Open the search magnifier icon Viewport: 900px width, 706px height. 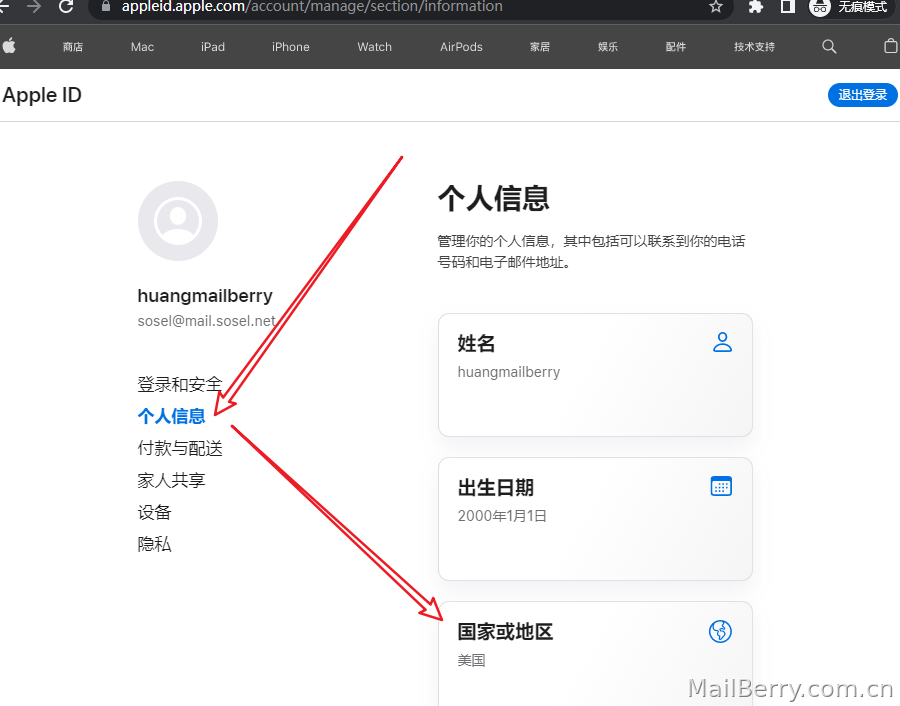[x=829, y=46]
